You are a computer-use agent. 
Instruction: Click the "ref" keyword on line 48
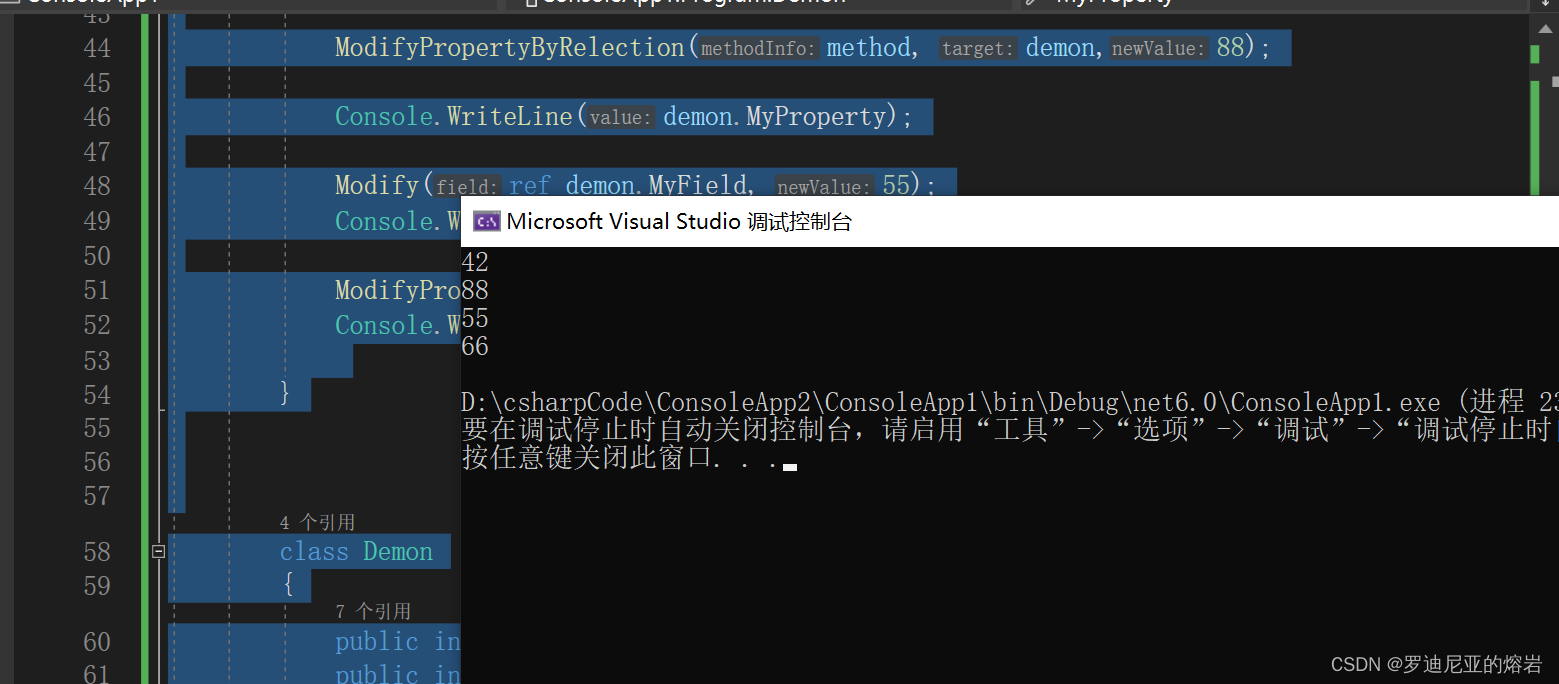tap(530, 185)
